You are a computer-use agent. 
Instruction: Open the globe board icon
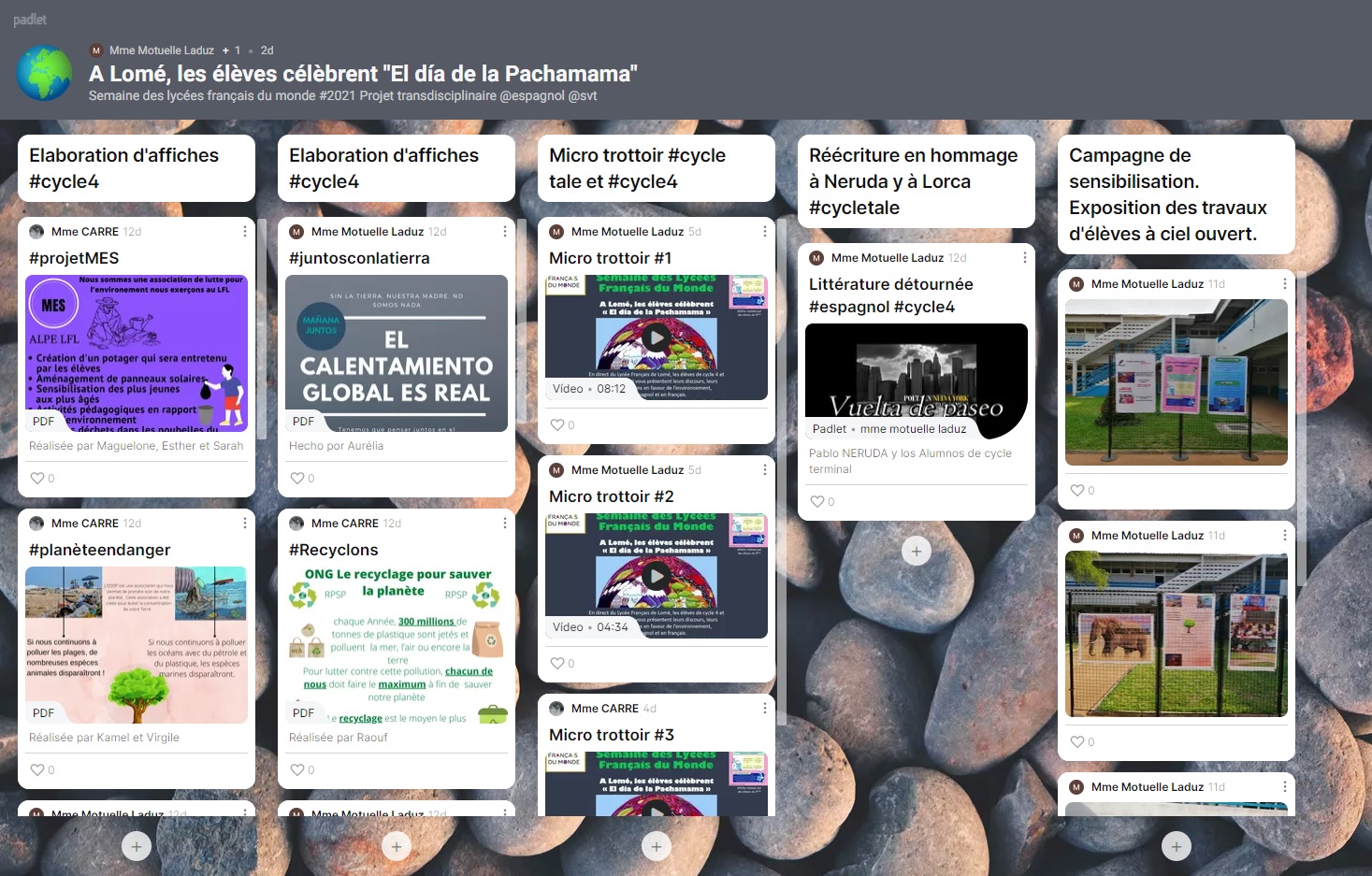click(x=44, y=73)
